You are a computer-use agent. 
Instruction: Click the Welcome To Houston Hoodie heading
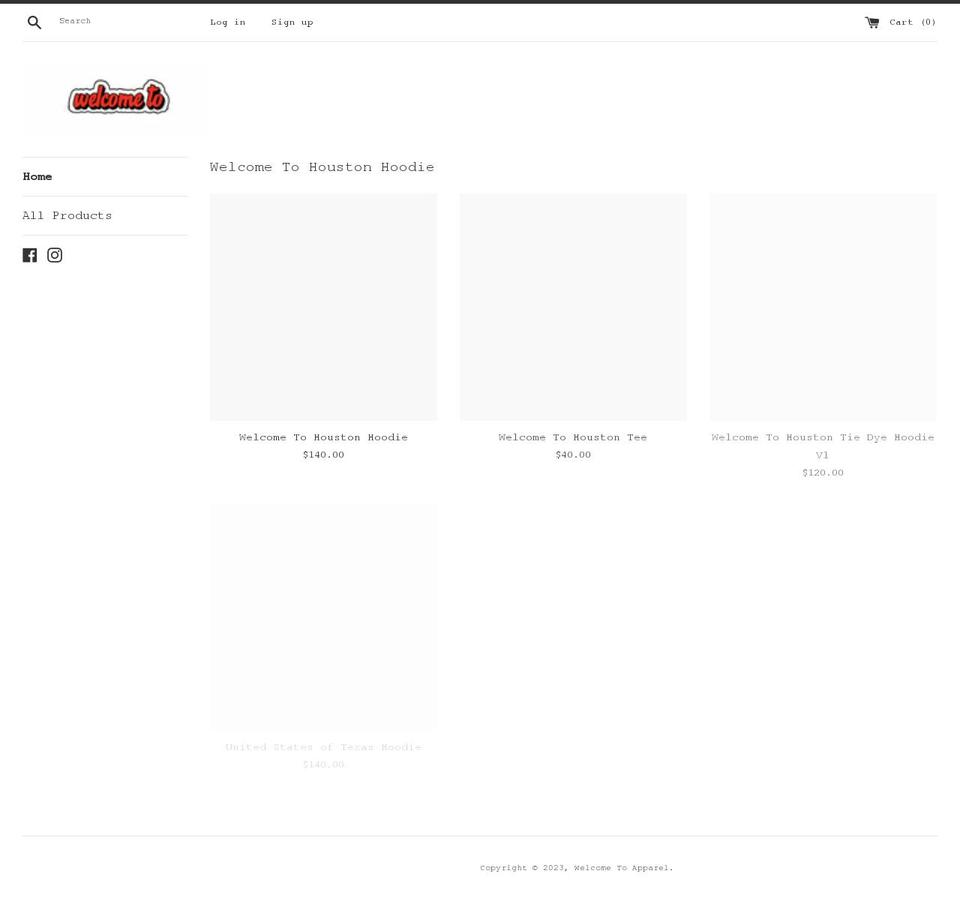[x=321, y=167]
